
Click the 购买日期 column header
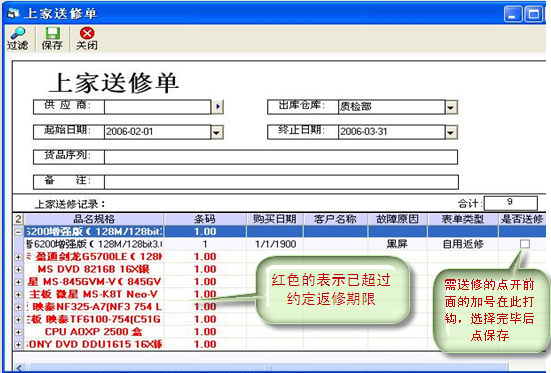tap(275, 219)
